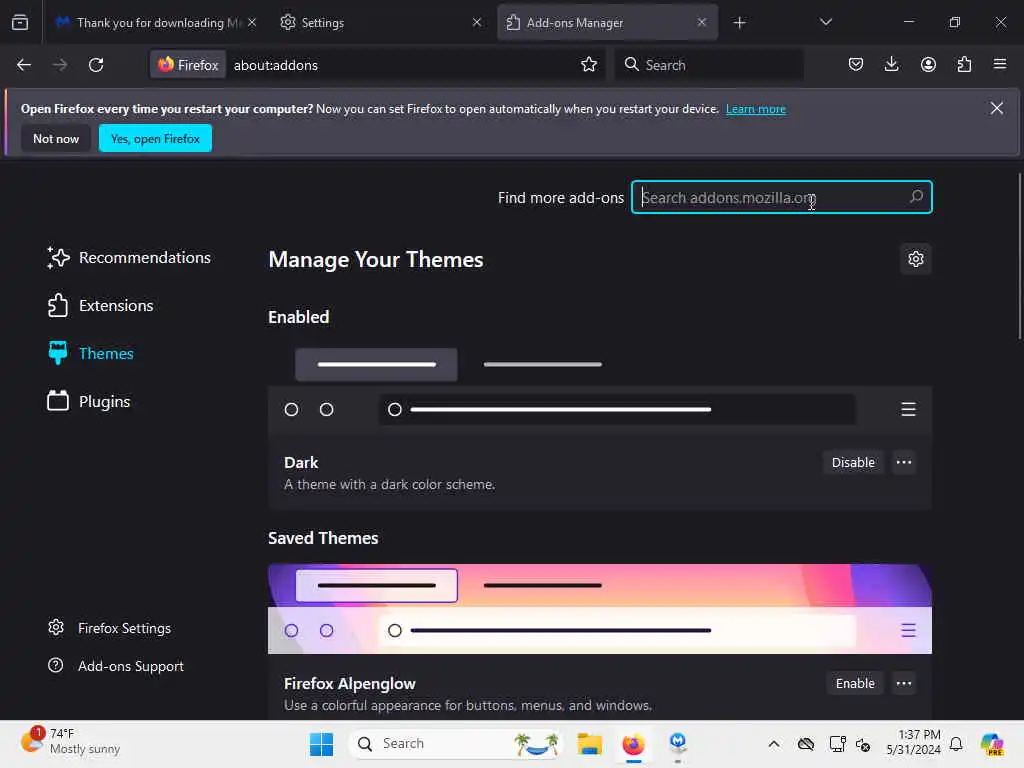Click the muted volume tray icon

(863, 744)
